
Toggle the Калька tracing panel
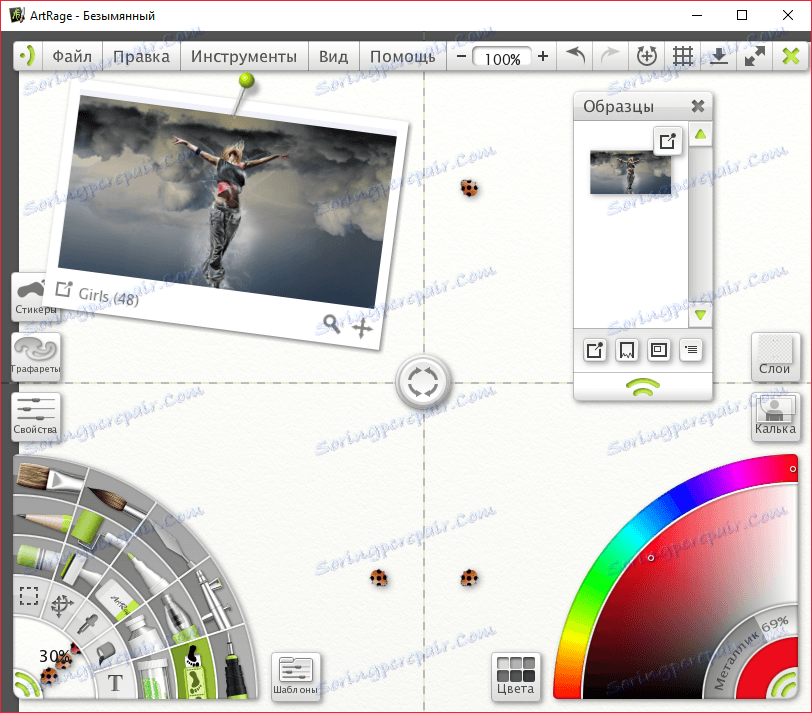point(776,417)
